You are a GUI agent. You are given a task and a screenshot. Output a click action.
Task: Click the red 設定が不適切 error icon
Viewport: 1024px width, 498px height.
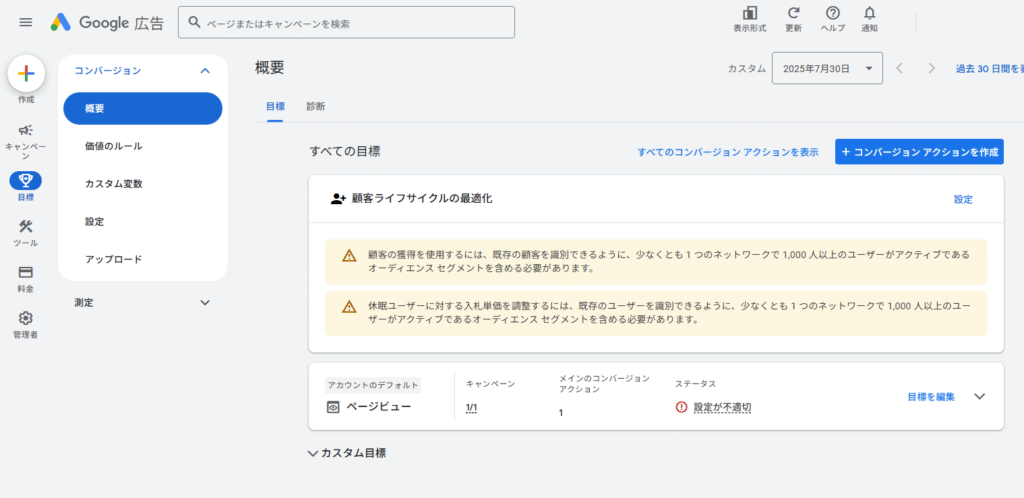(x=682, y=407)
